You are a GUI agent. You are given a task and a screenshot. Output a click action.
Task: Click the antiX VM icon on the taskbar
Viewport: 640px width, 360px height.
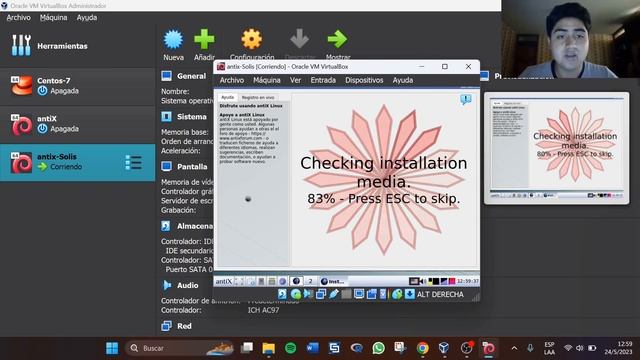pos(488,348)
